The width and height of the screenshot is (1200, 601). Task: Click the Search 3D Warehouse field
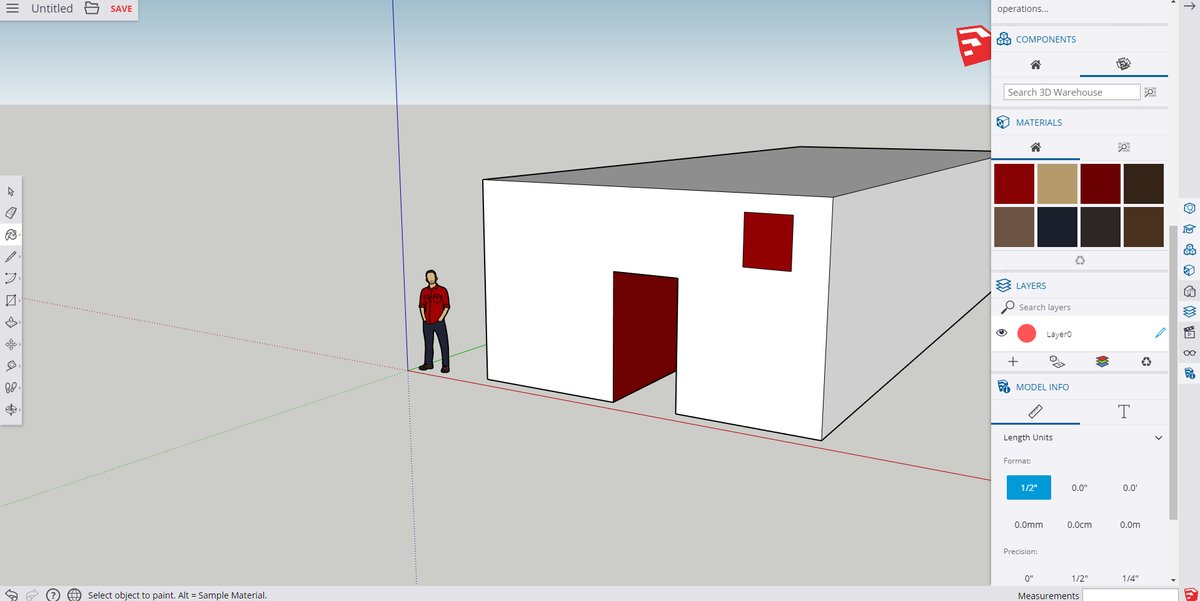[x=1071, y=92]
